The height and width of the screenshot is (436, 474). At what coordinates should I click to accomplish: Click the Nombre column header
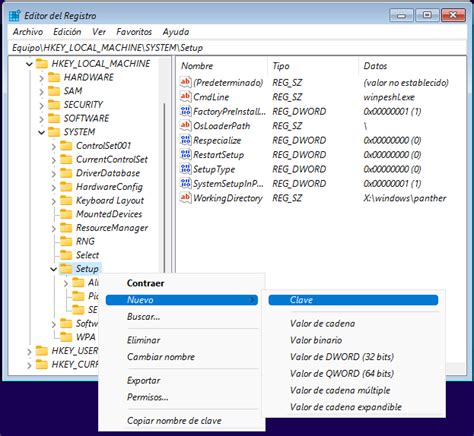[x=222, y=66]
